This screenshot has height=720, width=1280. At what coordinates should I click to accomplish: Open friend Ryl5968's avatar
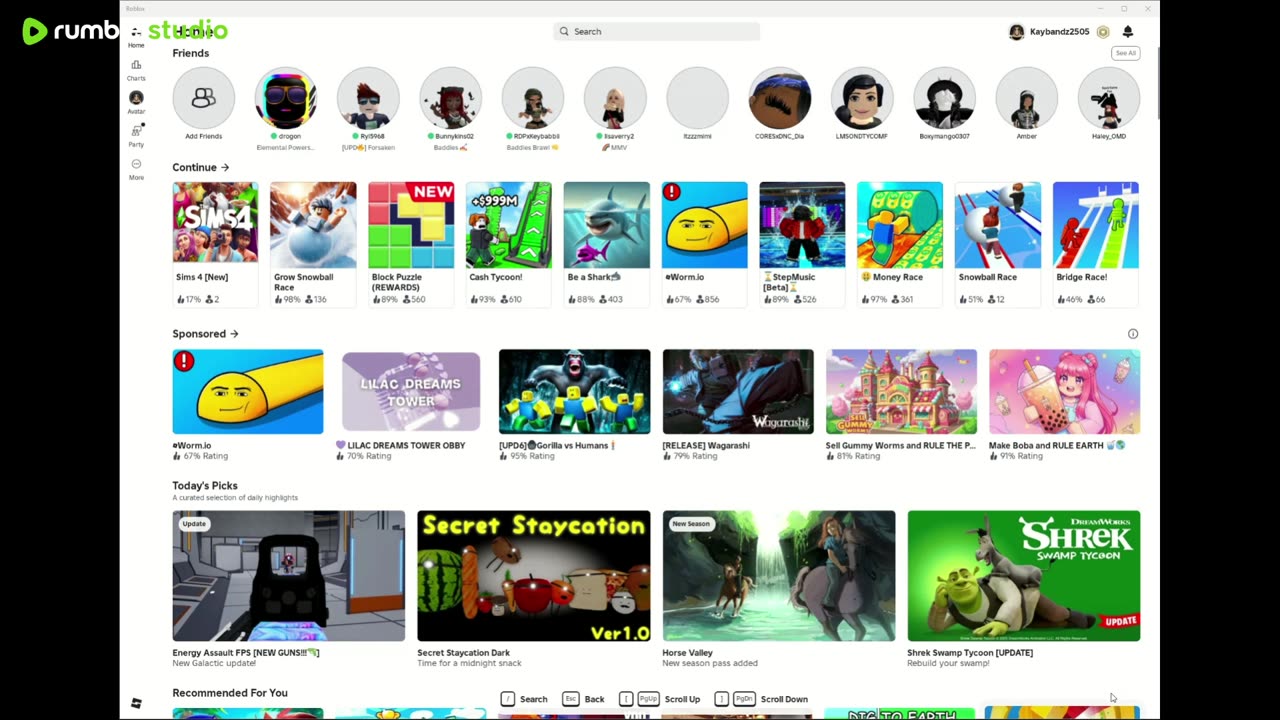tap(368, 98)
